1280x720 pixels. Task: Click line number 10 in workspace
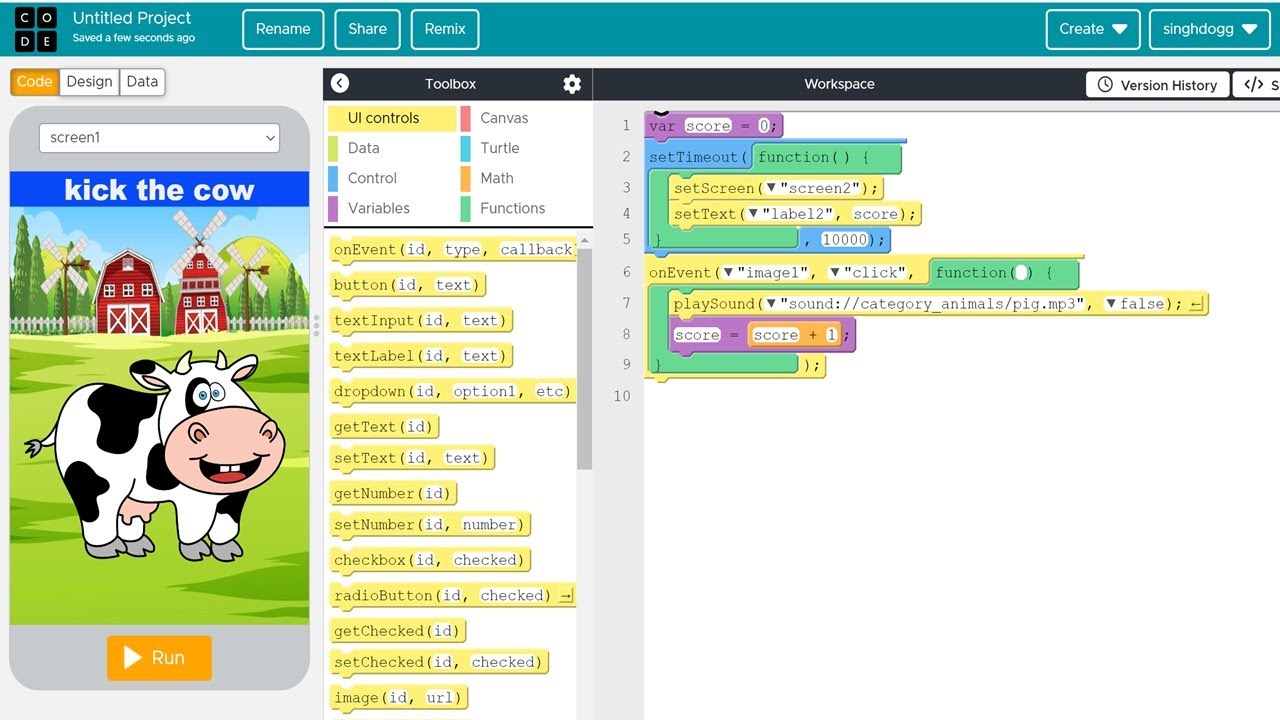pos(622,396)
